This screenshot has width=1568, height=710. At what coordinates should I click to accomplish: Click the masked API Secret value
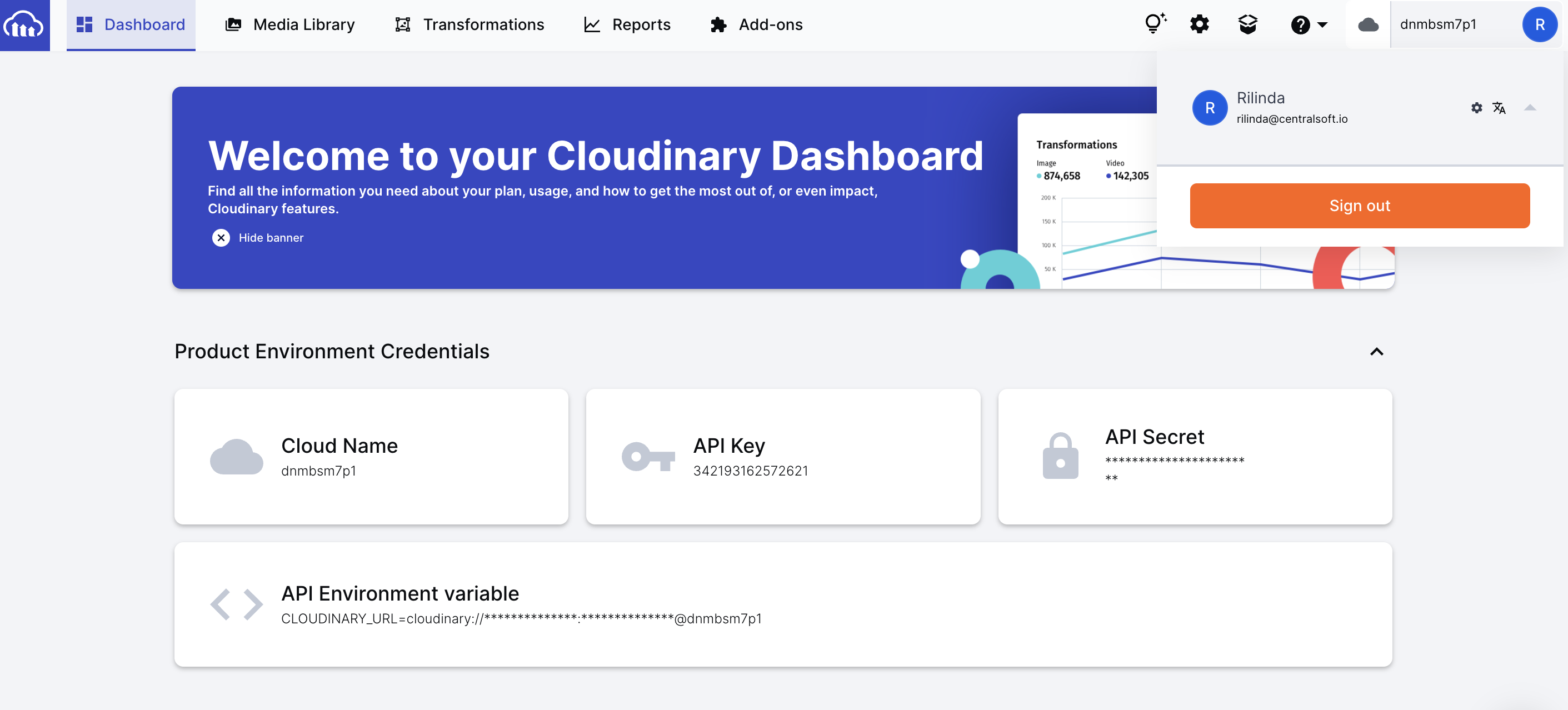pos(1175,469)
